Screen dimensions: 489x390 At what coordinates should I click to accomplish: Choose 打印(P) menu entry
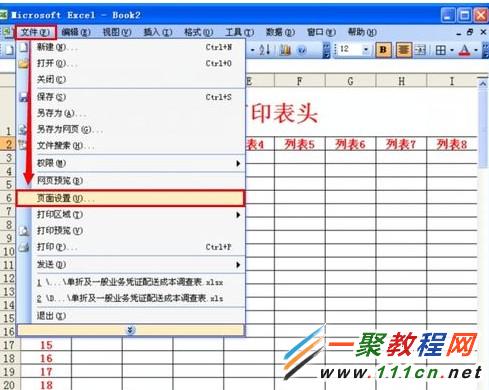(131, 247)
